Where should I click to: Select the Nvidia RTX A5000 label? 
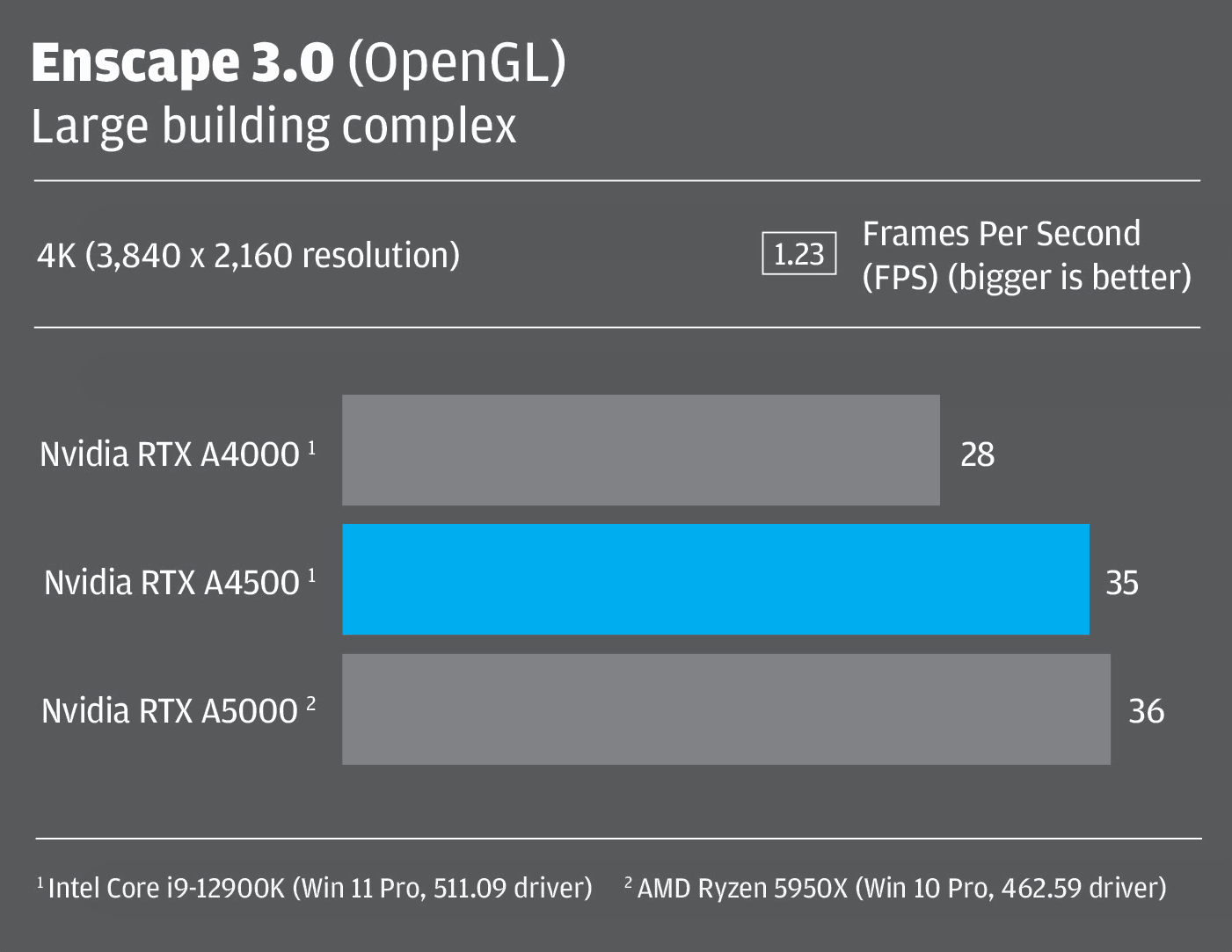coord(170,711)
